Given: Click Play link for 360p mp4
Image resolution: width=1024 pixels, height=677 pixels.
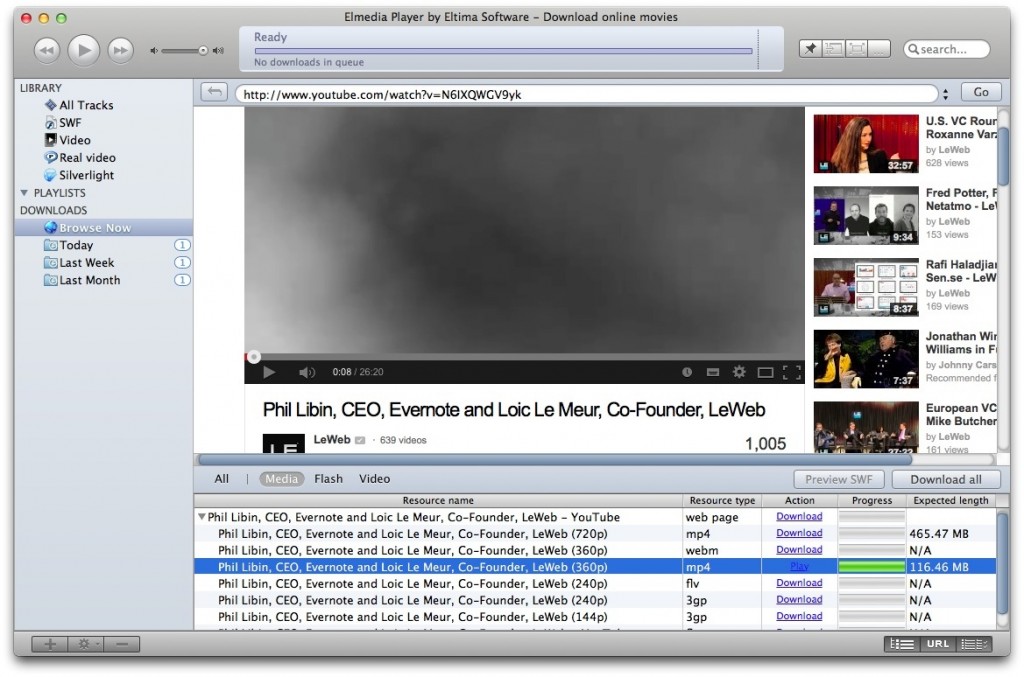Looking at the screenshot, I should point(799,567).
